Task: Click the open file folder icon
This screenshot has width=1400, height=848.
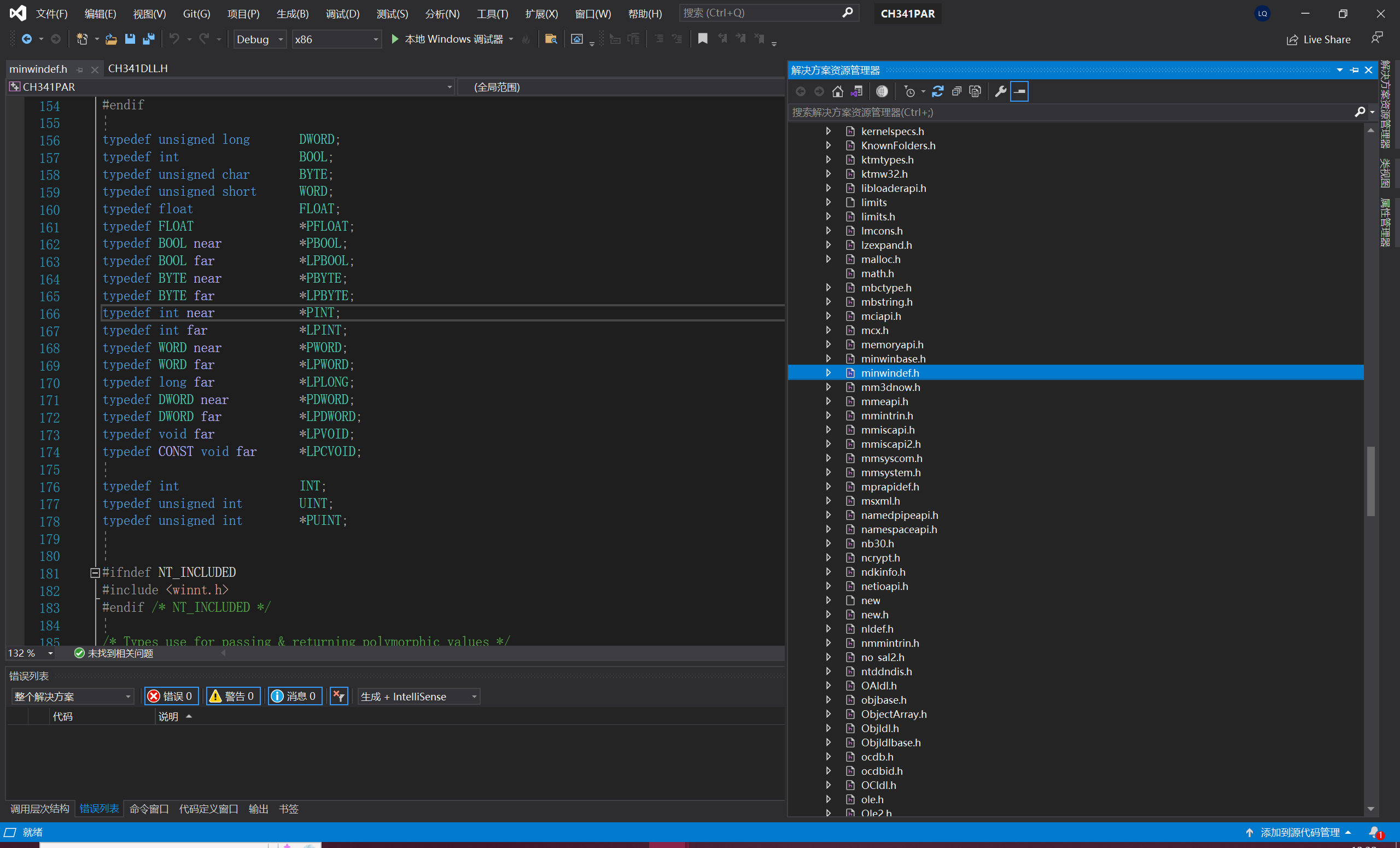Action: tap(112, 39)
